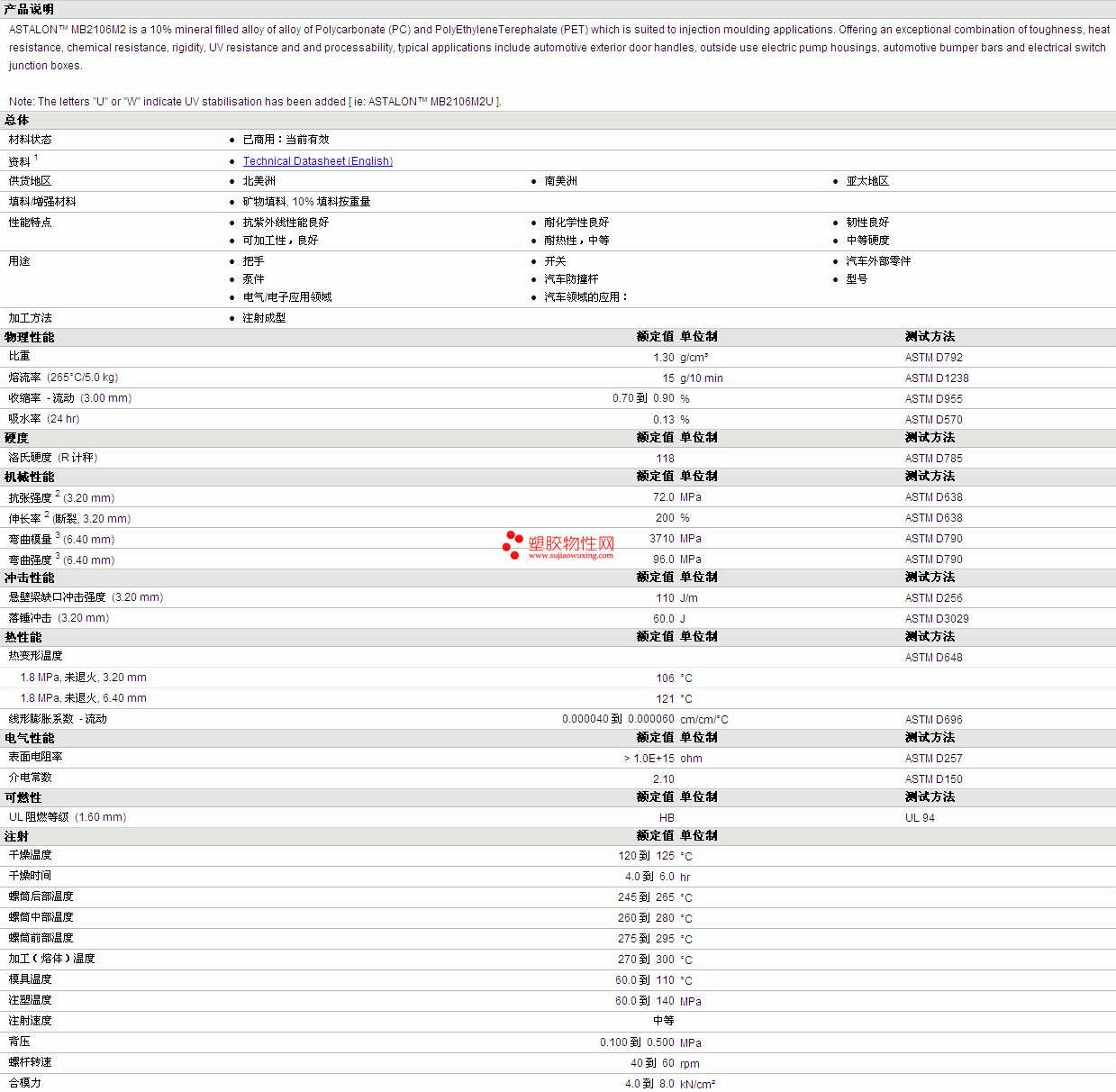Screen dimensions: 1116x1092
Task: Select the 材料状态 row label
Action: (31, 140)
